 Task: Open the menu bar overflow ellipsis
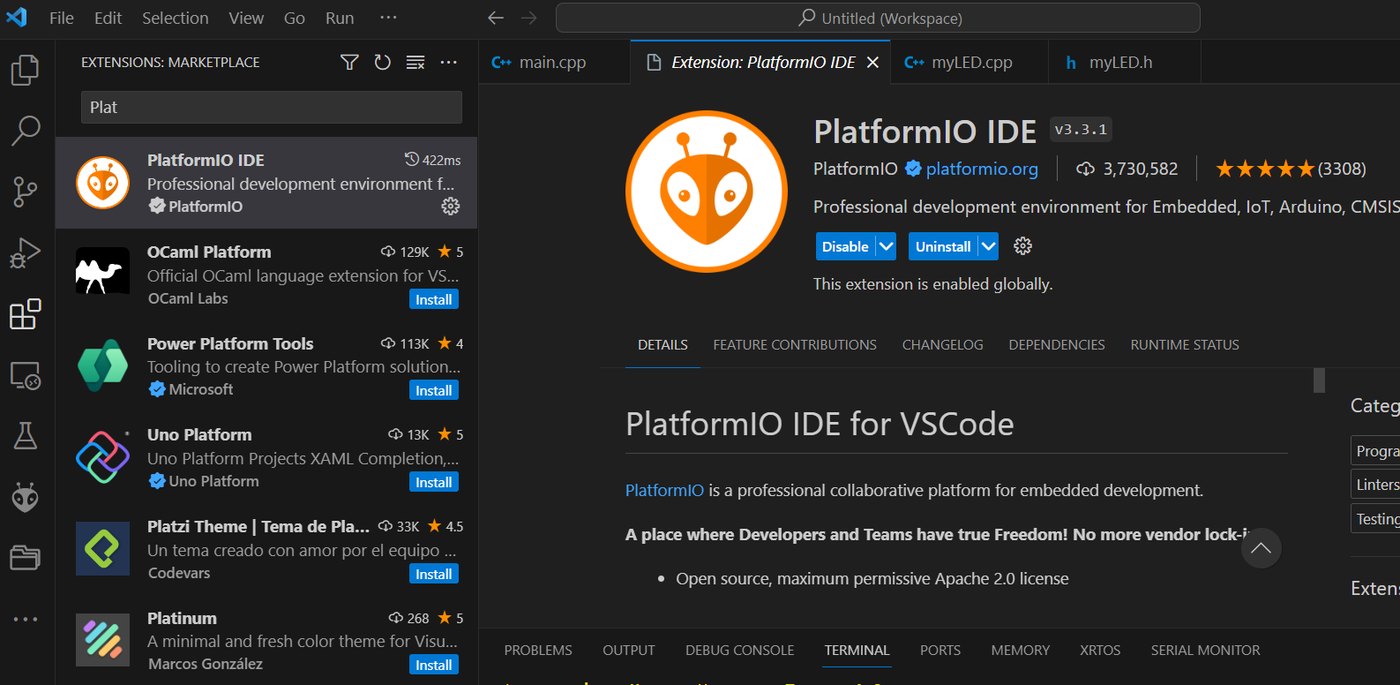coord(389,18)
